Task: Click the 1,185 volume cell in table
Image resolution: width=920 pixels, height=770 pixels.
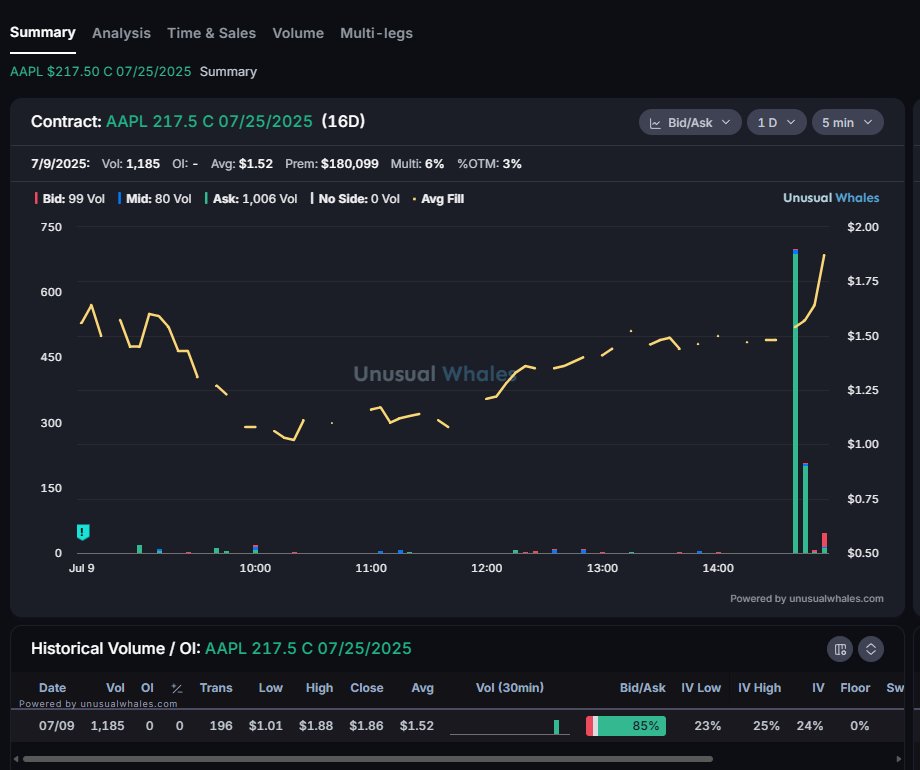Action: click(x=107, y=726)
